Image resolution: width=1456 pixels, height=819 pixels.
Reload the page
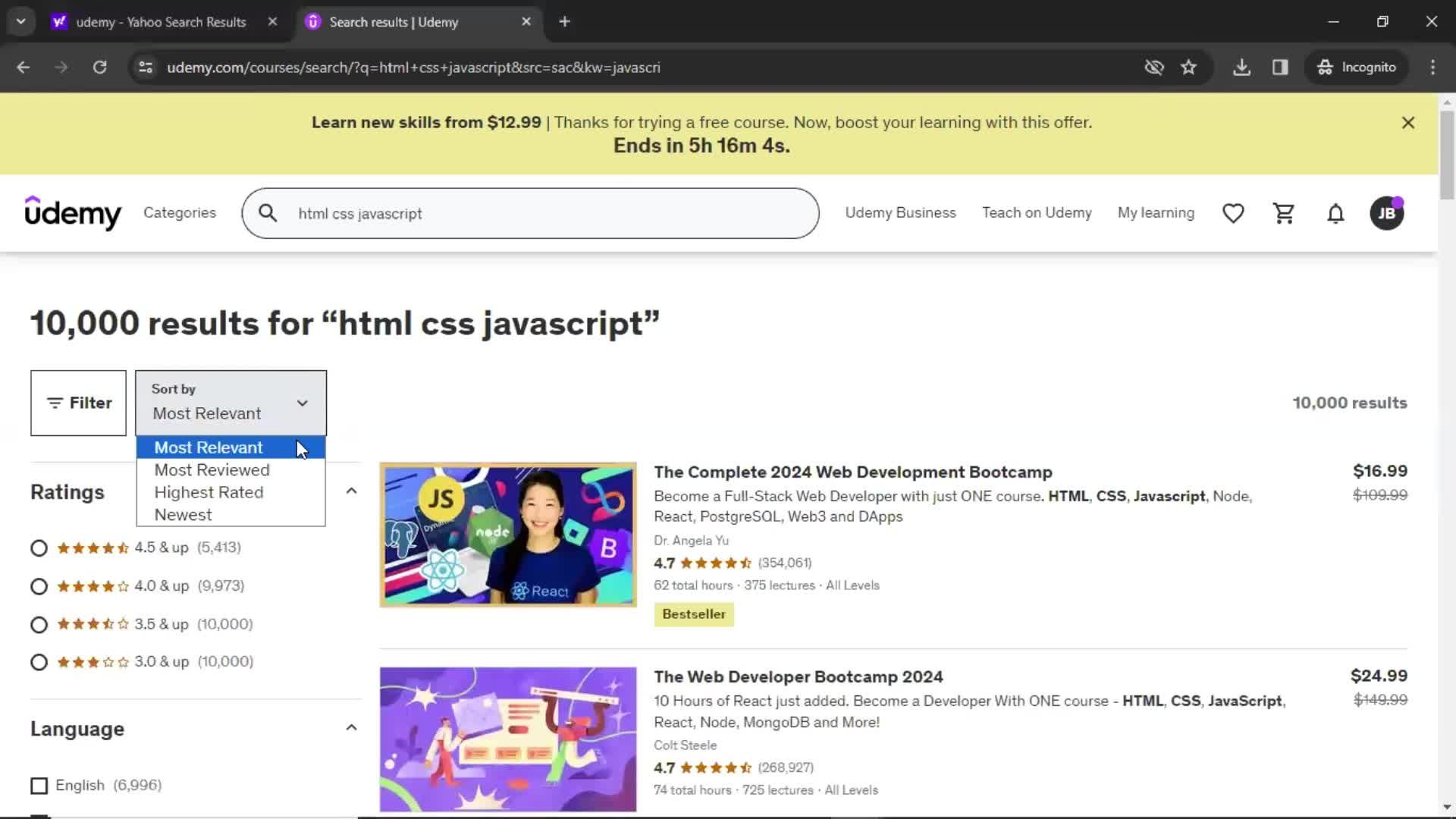(x=99, y=67)
